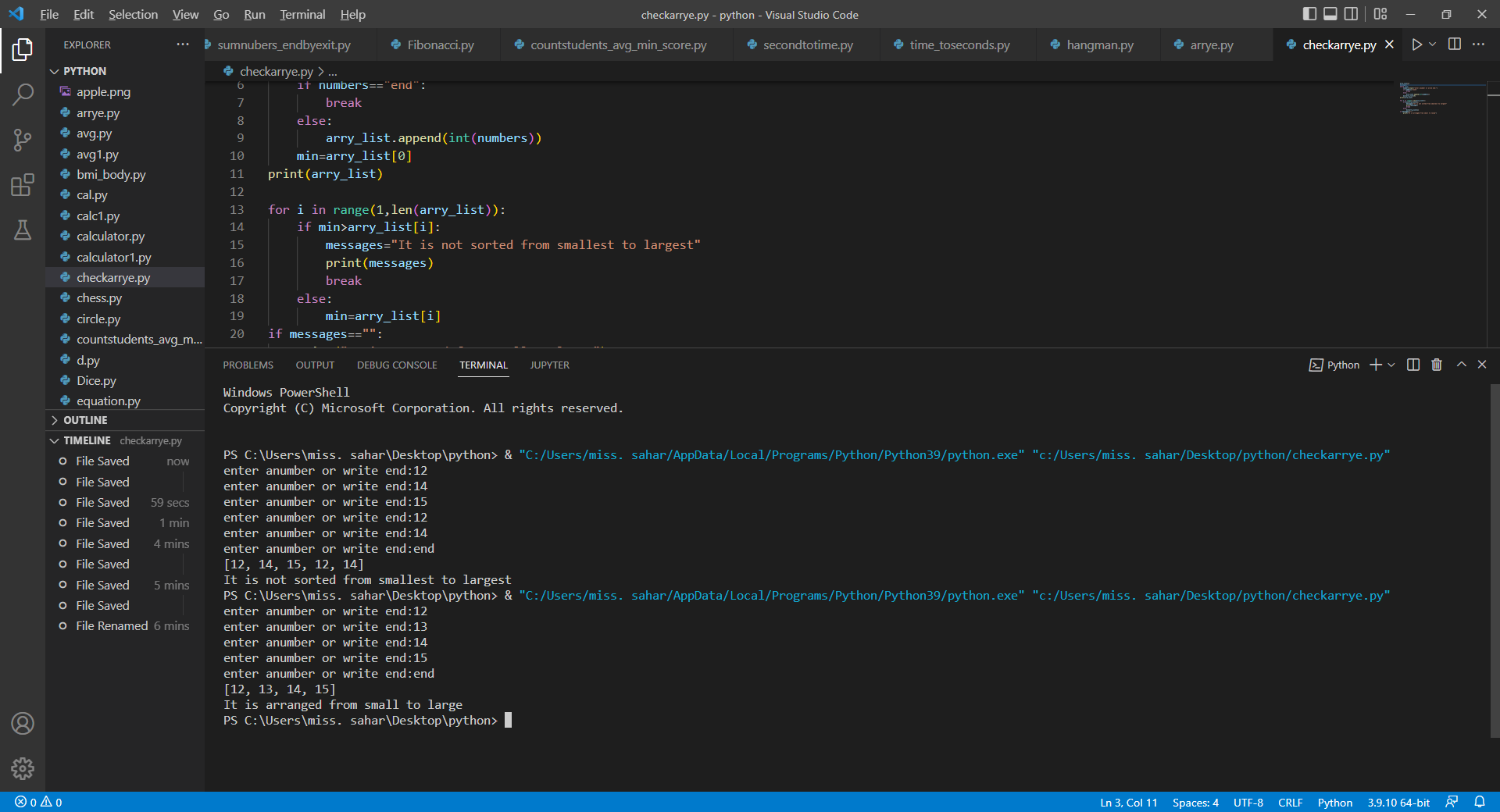This screenshot has width=1500, height=812.
Task: Open apple.png in the explorer
Action: [x=125, y=92]
